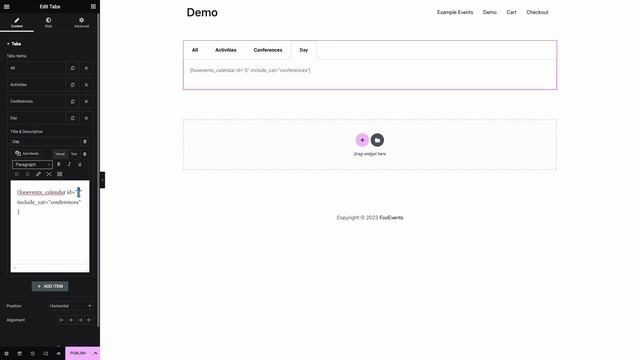
Task: Switch to the Advanced tab
Action: [x=81, y=22]
